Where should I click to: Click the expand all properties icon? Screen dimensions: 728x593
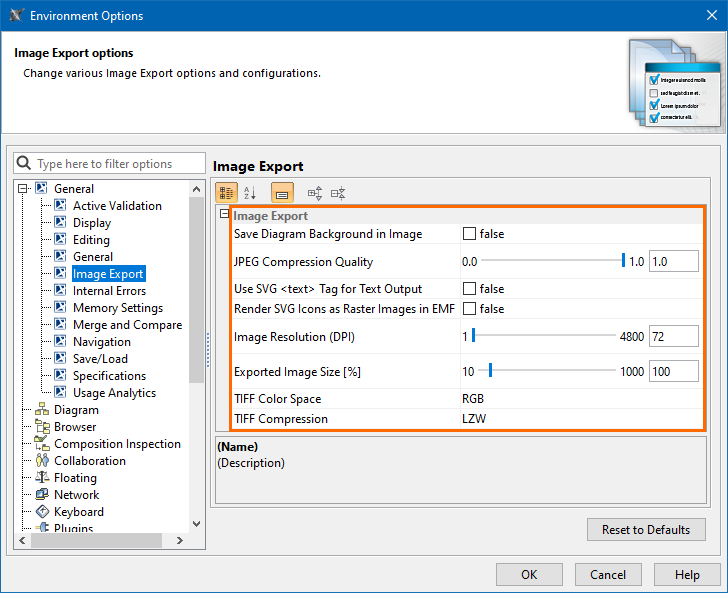pyautogui.click(x=315, y=193)
